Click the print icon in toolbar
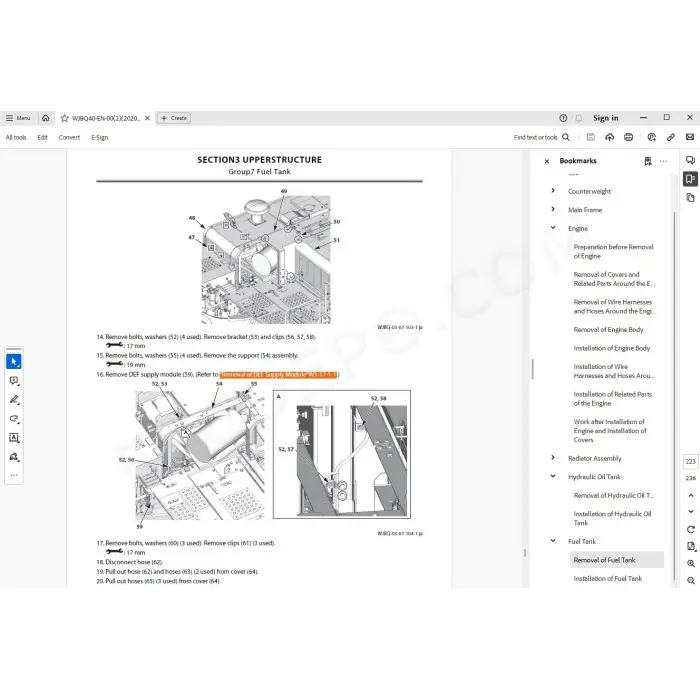Viewport: 700px width, 700px height. point(628,137)
